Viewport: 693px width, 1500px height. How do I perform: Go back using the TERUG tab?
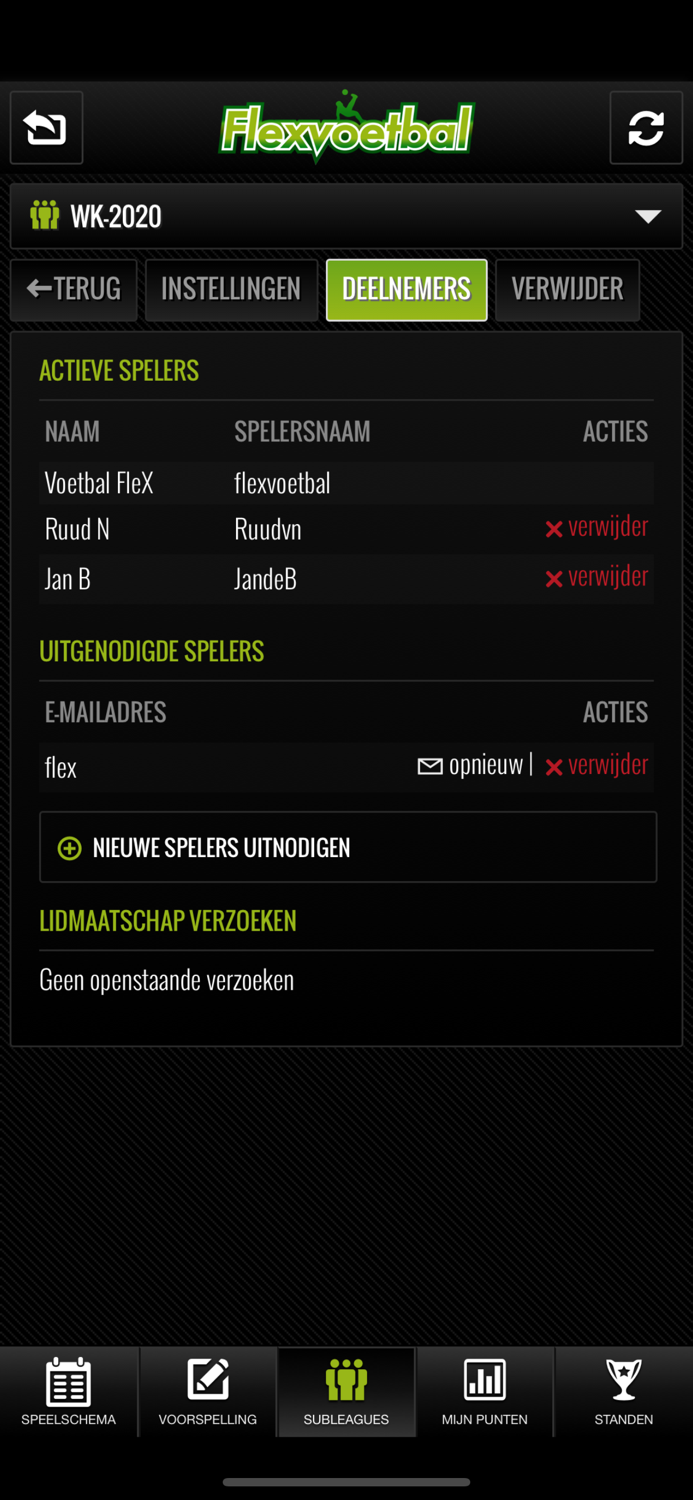73,289
